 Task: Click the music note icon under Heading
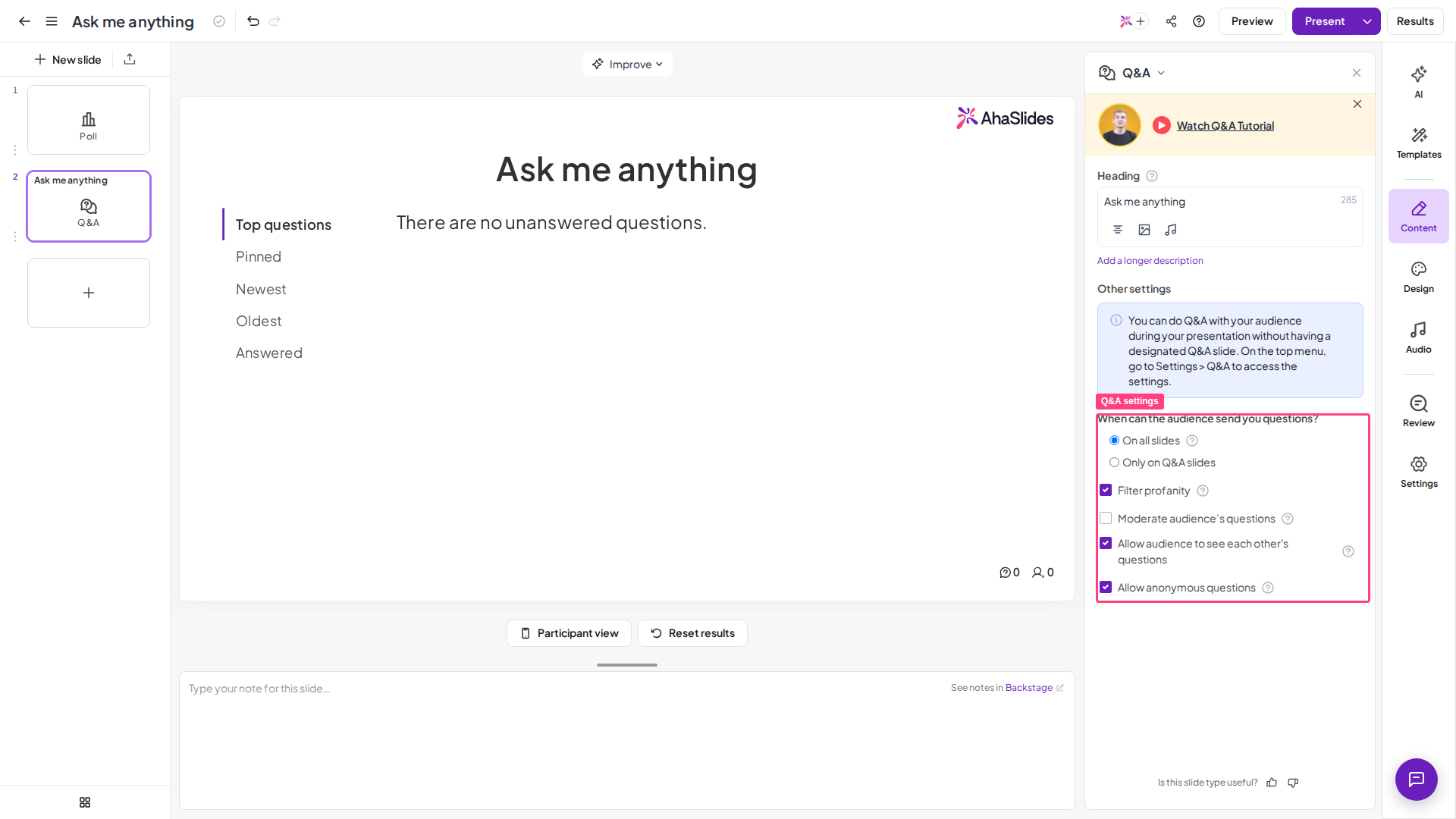[x=1171, y=230]
